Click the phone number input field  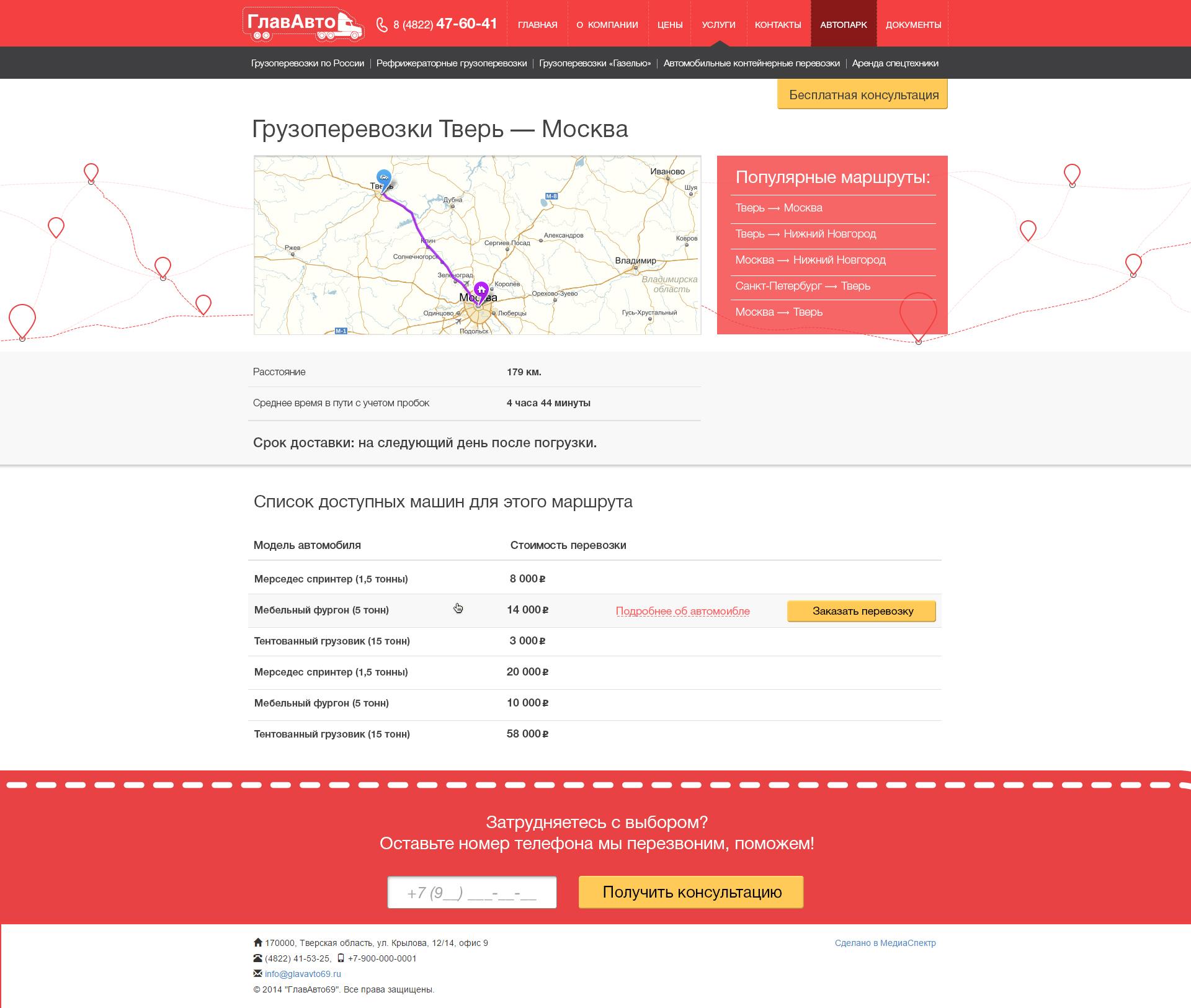[x=473, y=892]
